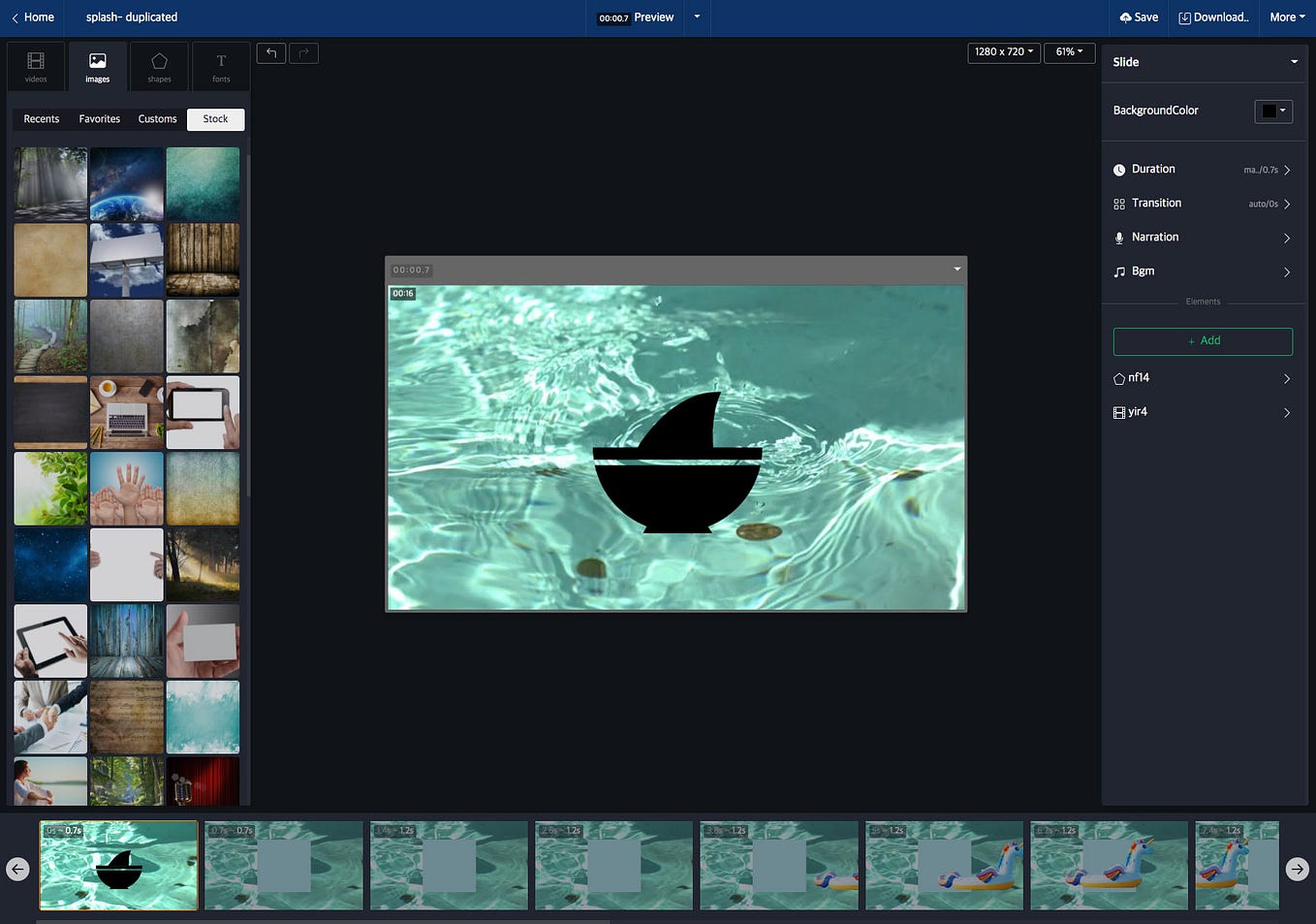Switch to the Favorites tab

click(99, 118)
